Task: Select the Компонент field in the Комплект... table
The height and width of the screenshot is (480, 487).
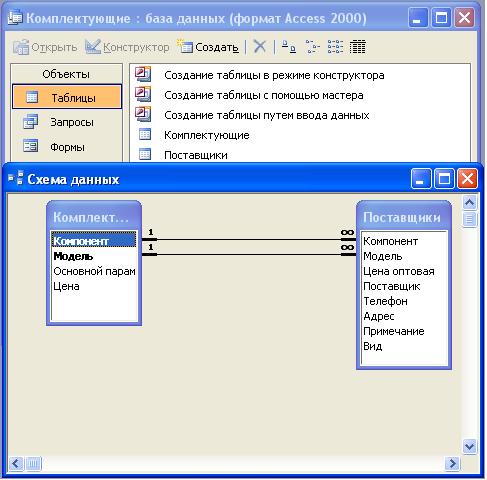Action: tap(94, 241)
